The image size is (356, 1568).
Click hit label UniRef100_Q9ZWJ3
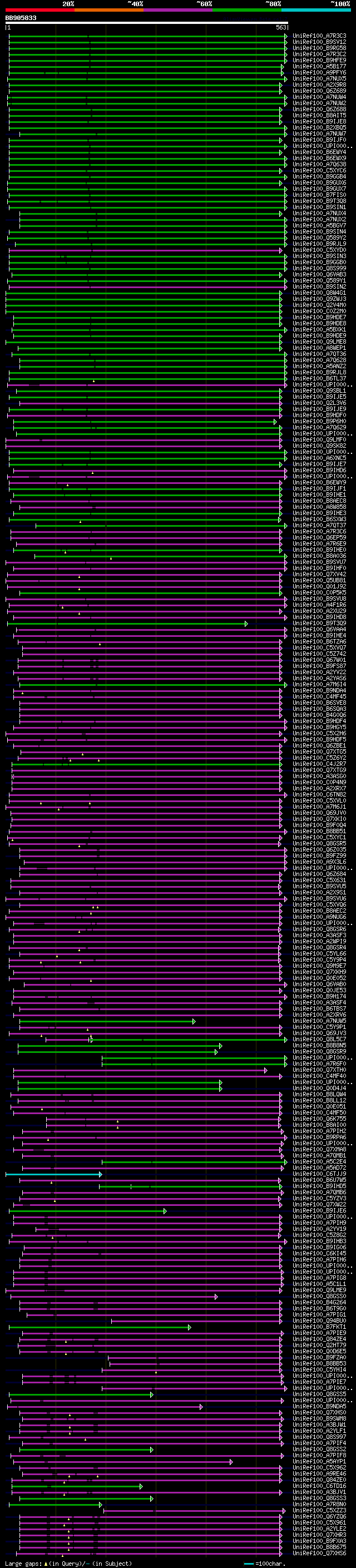(x=319, y=299)
